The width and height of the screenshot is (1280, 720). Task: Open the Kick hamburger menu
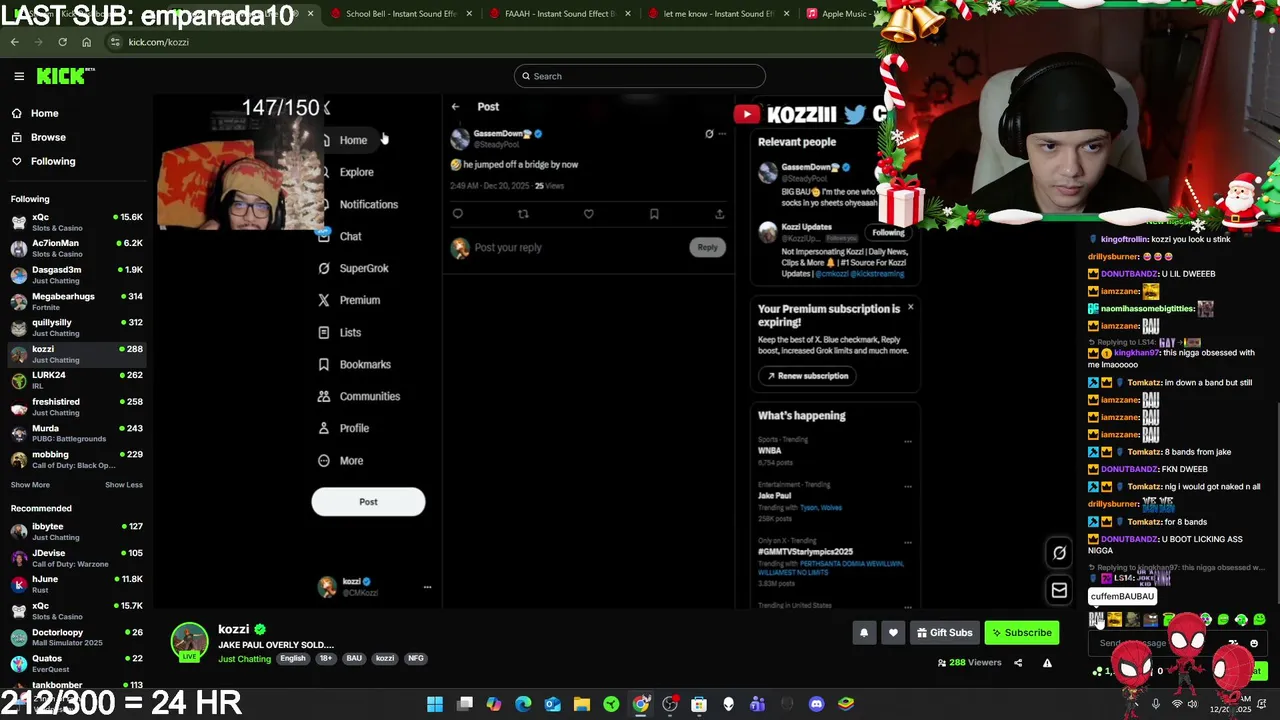[19, 76]
